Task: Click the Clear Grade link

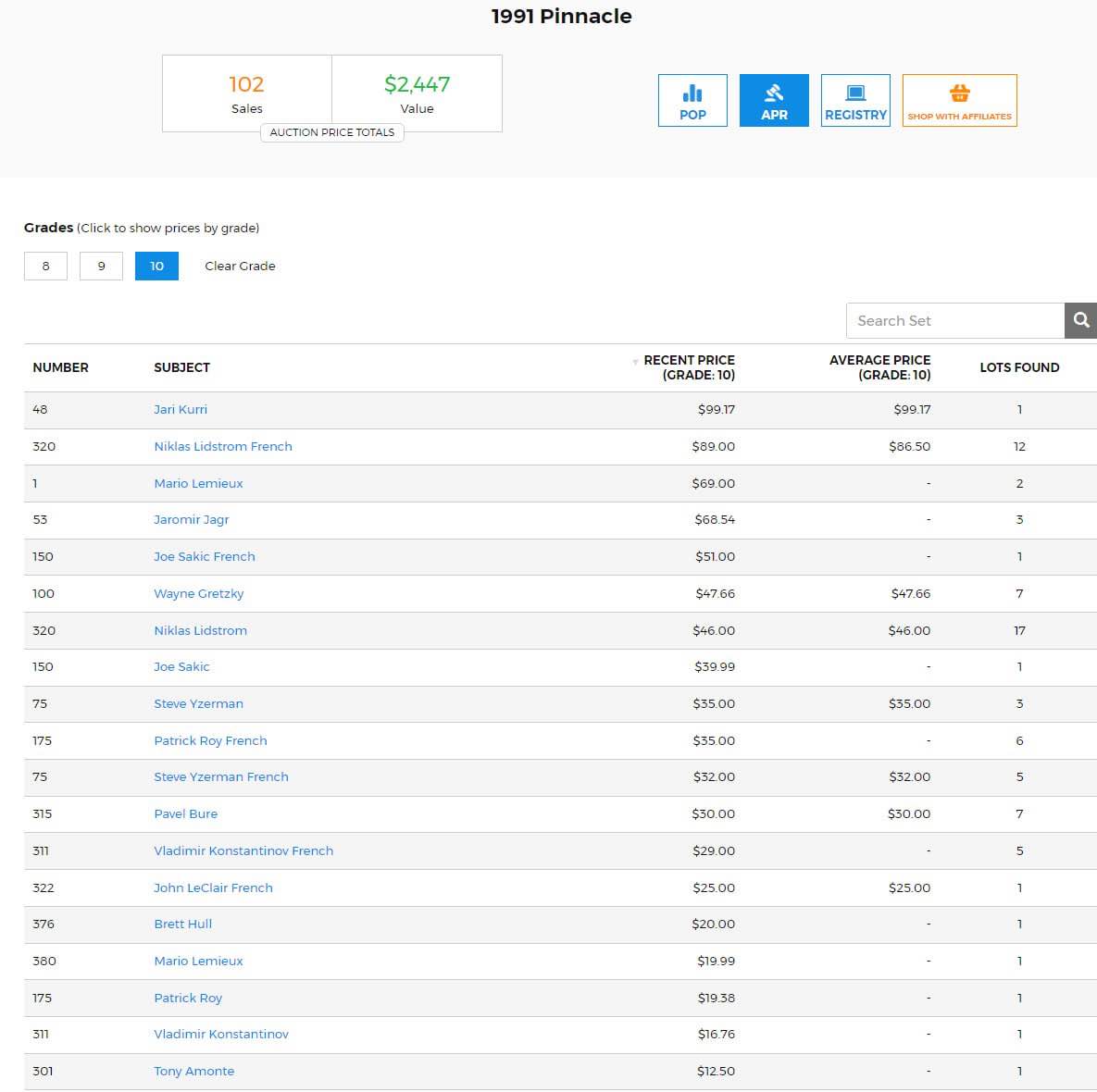Action: click(240, 266)
